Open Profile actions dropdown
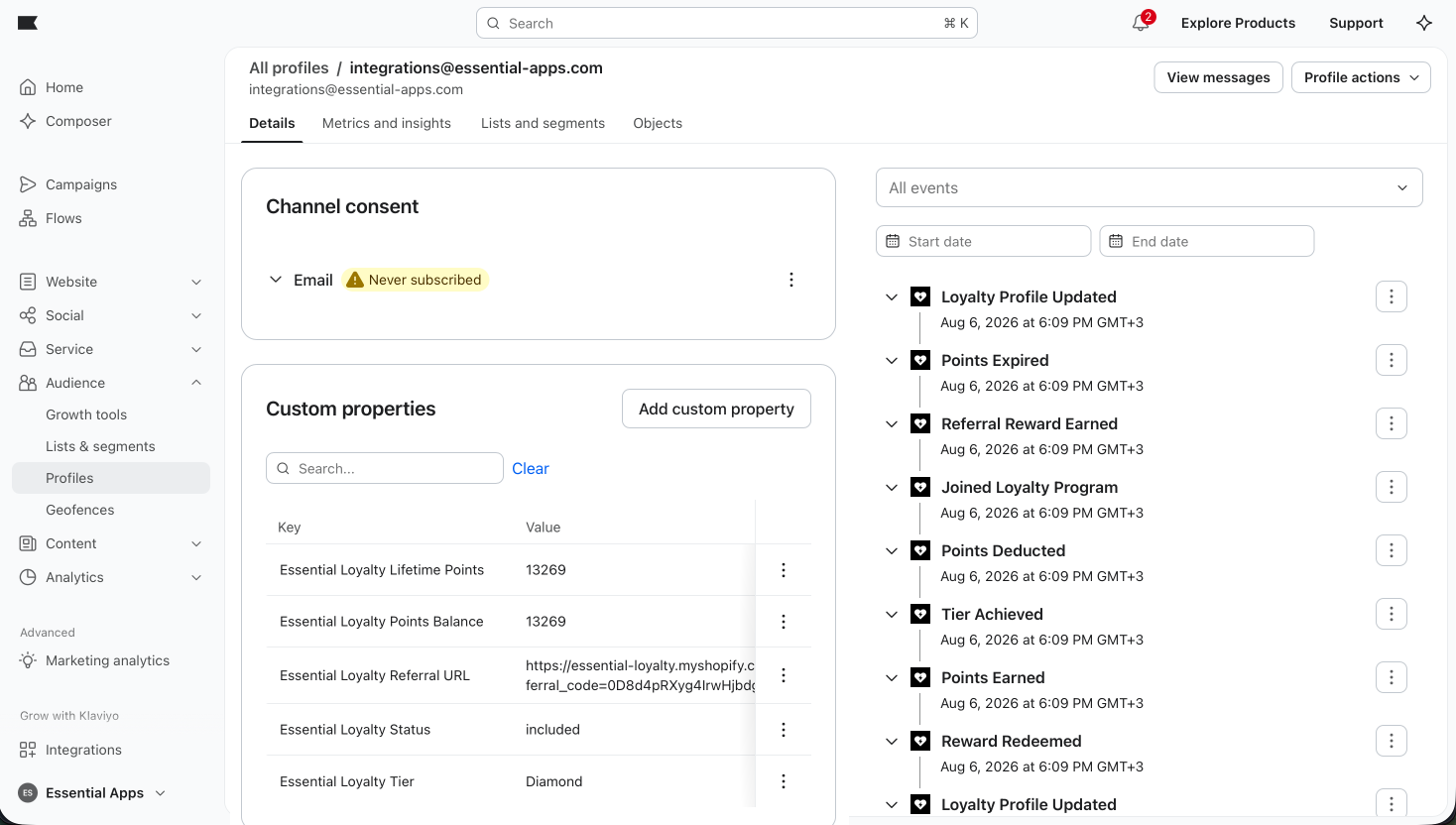 (1361, 77)
